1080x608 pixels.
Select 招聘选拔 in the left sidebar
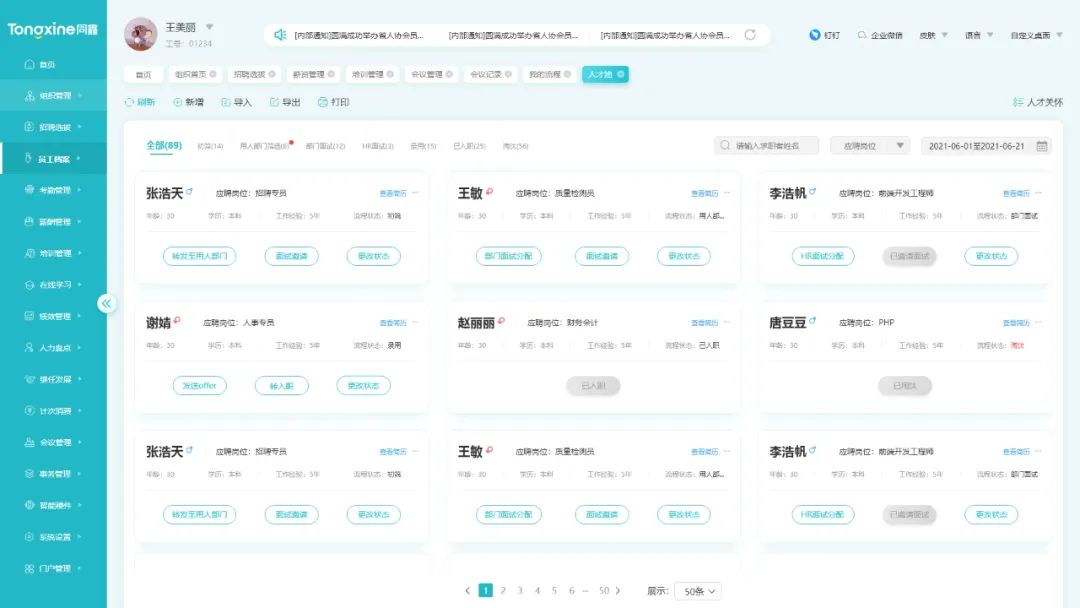50,126
